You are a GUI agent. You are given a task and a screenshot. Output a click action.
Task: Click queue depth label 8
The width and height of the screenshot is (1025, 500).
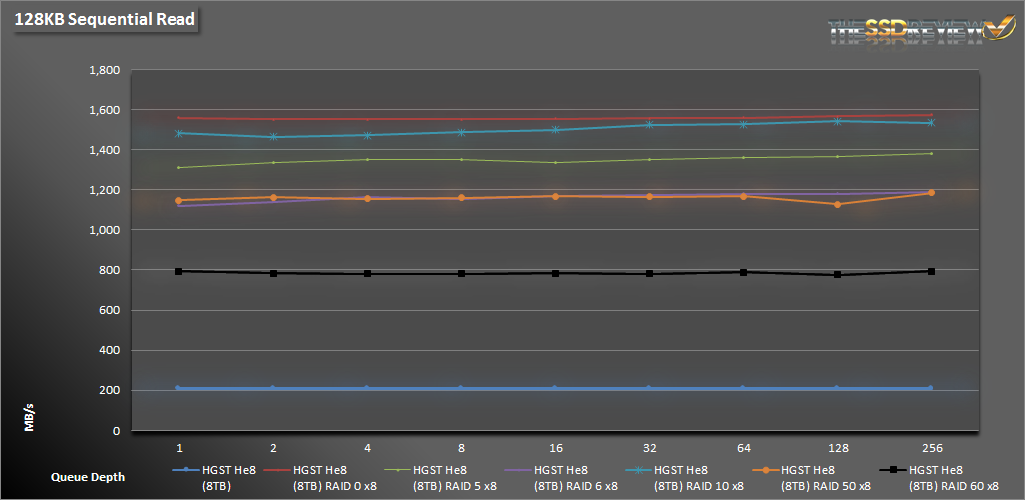[462, 448]
